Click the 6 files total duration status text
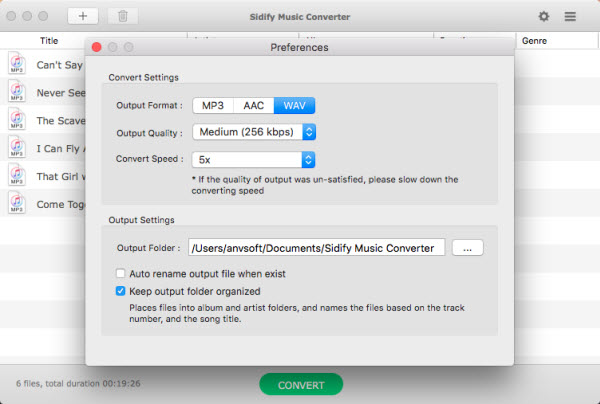The image size is (600, 404). pyautogui.click(x=78, y=383)
